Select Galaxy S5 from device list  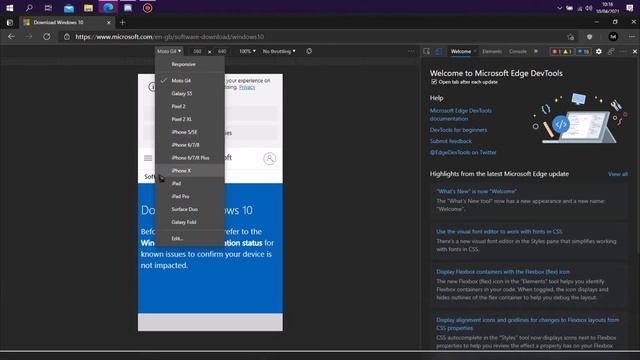pyautogui.click(x=190, y=93)
